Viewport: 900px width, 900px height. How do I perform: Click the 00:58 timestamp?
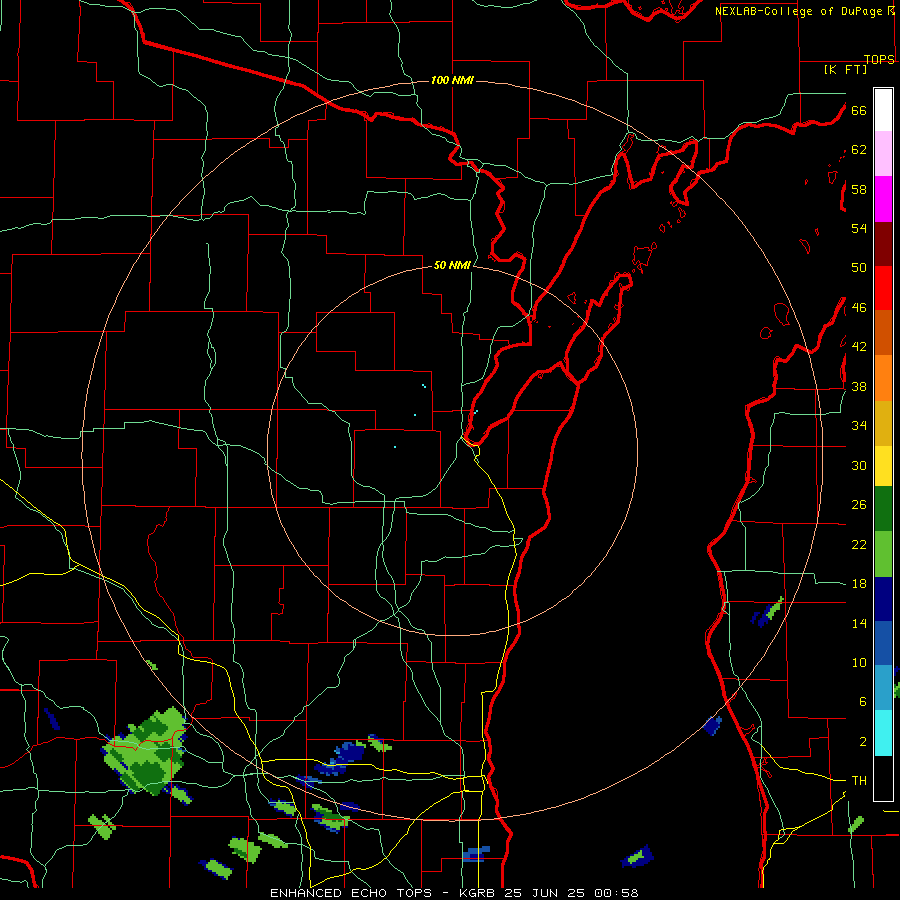(x=616, y=893)
